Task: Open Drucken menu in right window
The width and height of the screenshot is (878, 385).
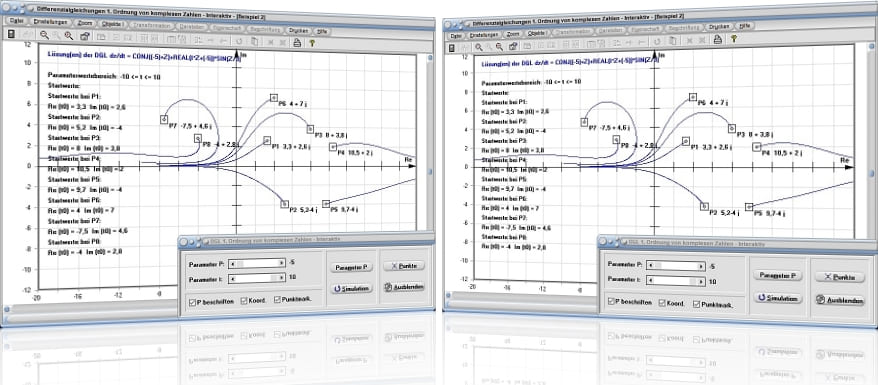Action: coord(718,27)
